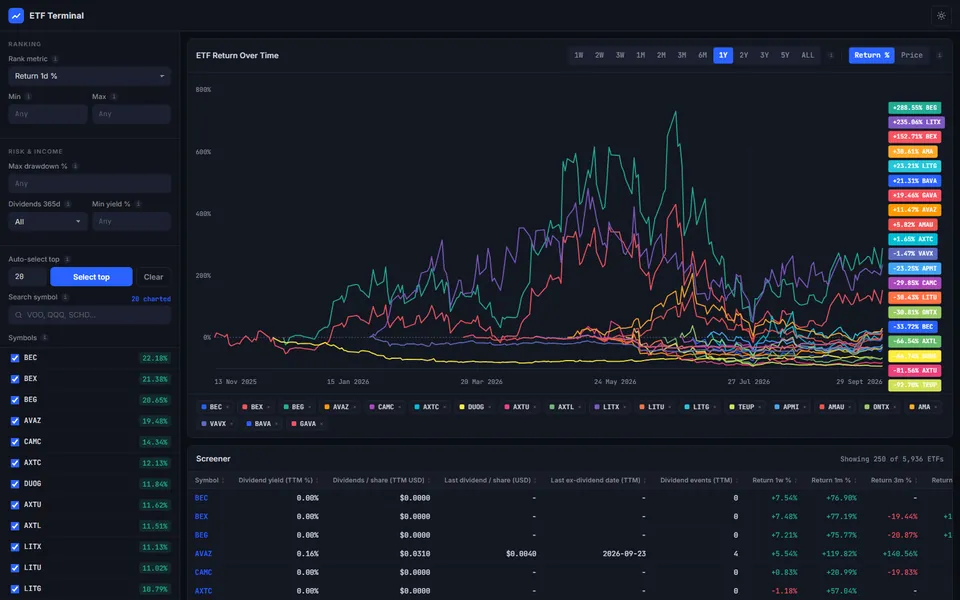Image resolution: width=960 pixels, height=600 pixels.
Task: Remove the DUOG chip from chart legend
Action: (x=490, y=407)
